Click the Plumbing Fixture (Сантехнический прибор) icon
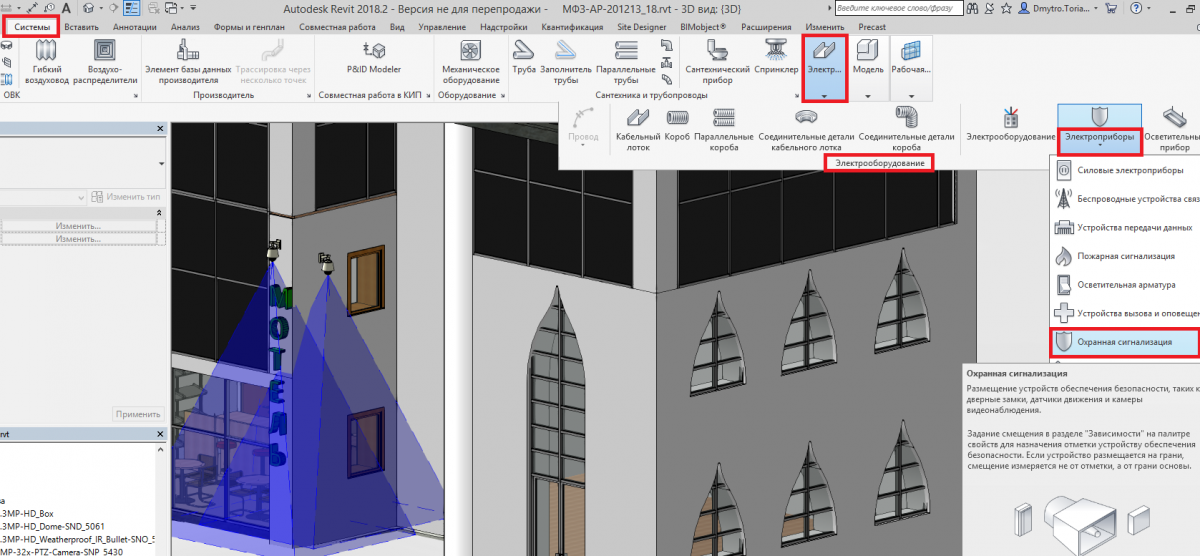Image resolution: width=1200 pixels, height=556 pixels. (x=717, y=60)
